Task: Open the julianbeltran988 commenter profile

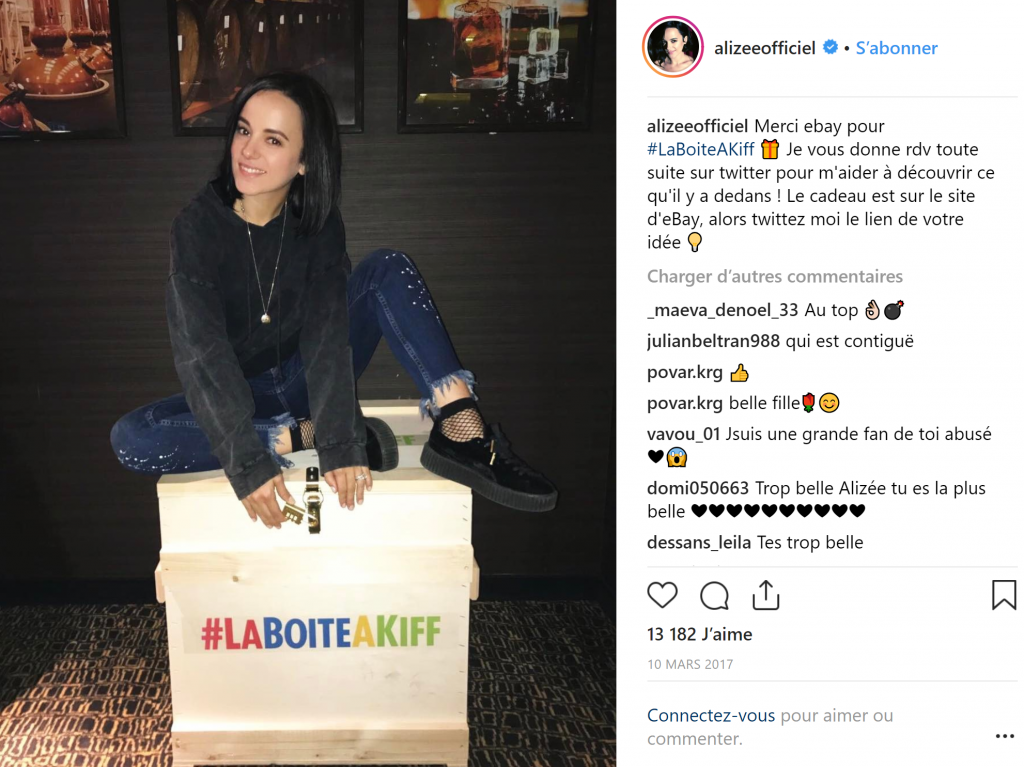Action: (713, 341)
